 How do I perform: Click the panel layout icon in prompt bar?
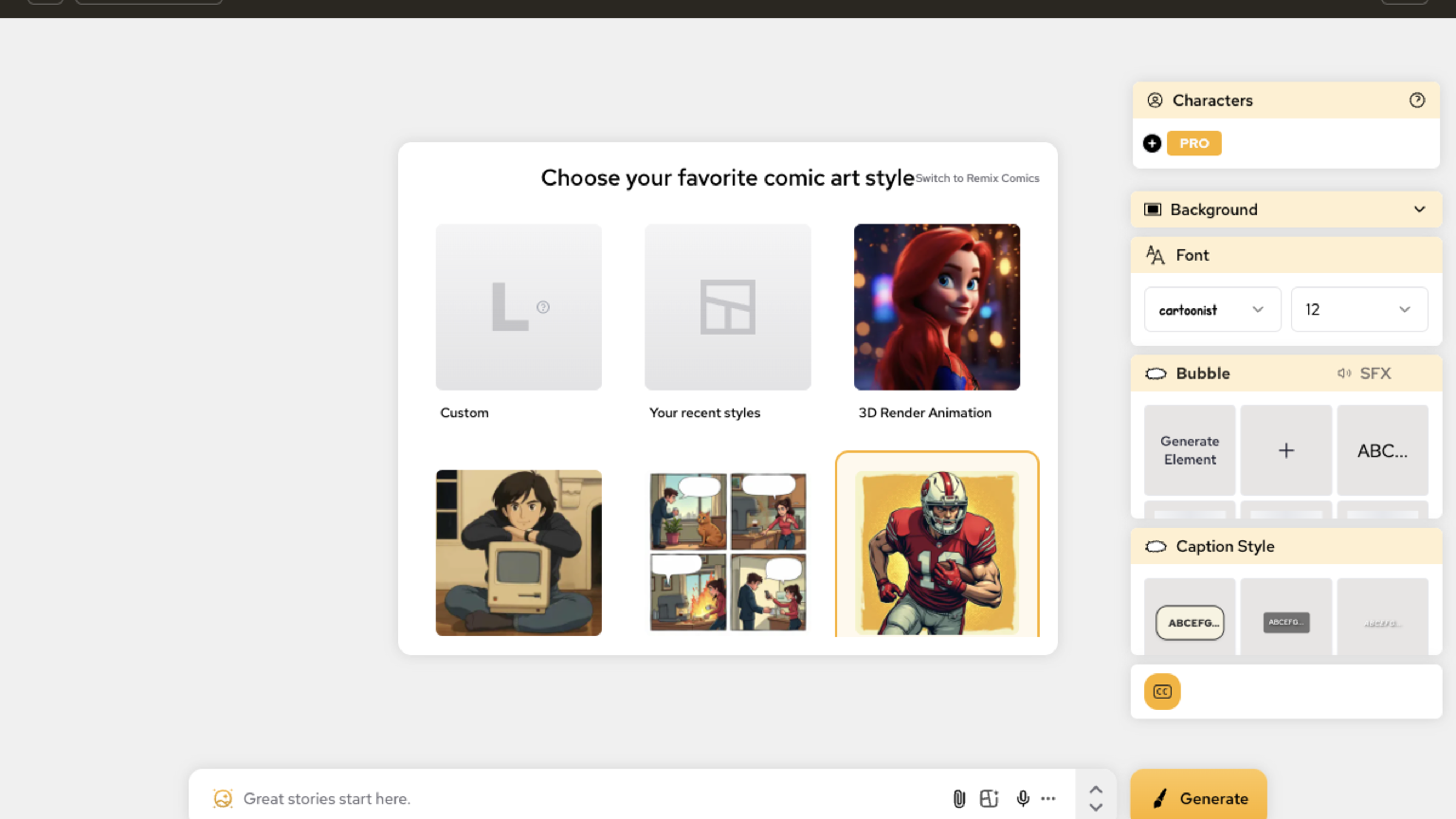[990, 798]
